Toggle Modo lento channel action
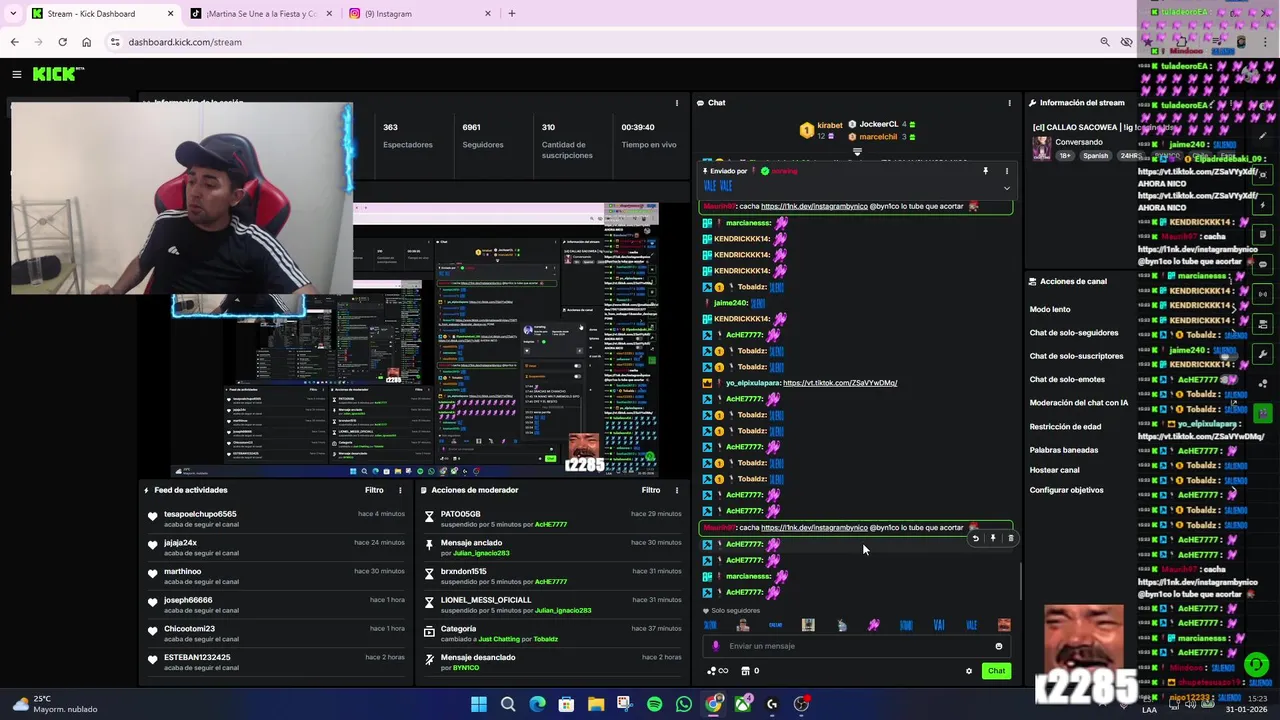Screen dimensions: 1280x720 coord(1050,310)
